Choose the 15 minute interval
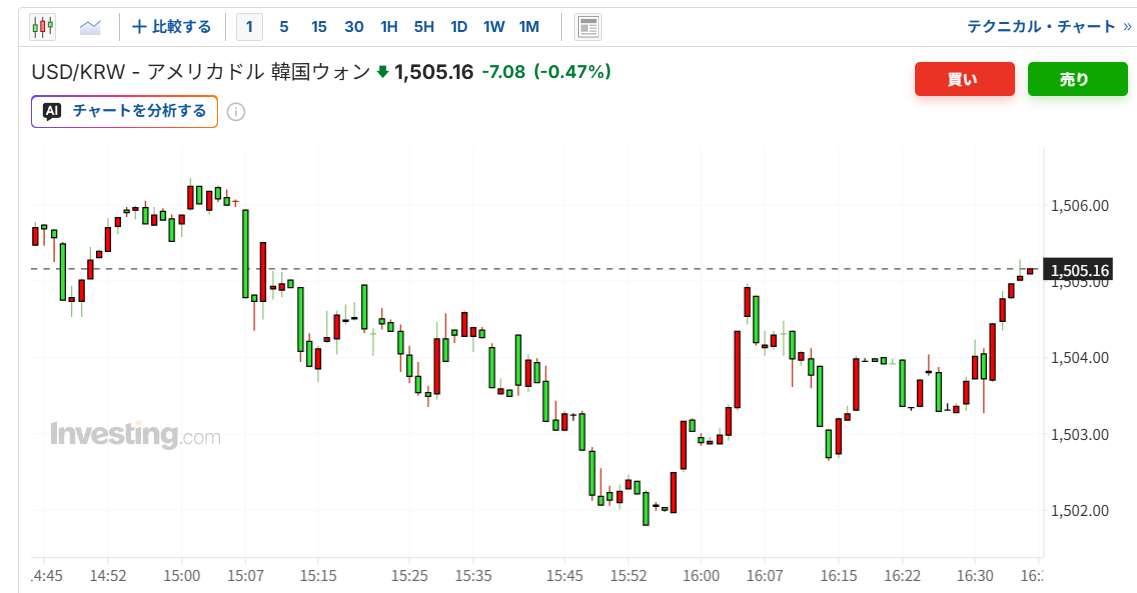The image size is (1137, 593). 319,27
